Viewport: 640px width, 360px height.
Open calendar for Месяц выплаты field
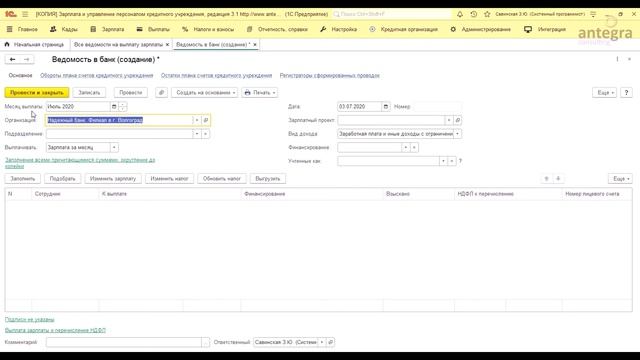click(114, 107)
